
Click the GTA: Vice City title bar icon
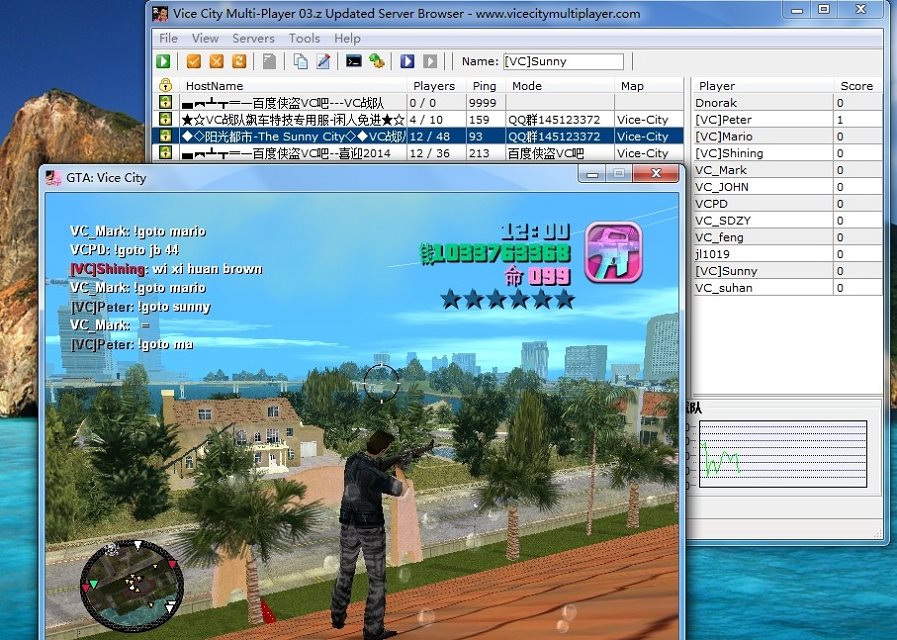coord(54,178)
